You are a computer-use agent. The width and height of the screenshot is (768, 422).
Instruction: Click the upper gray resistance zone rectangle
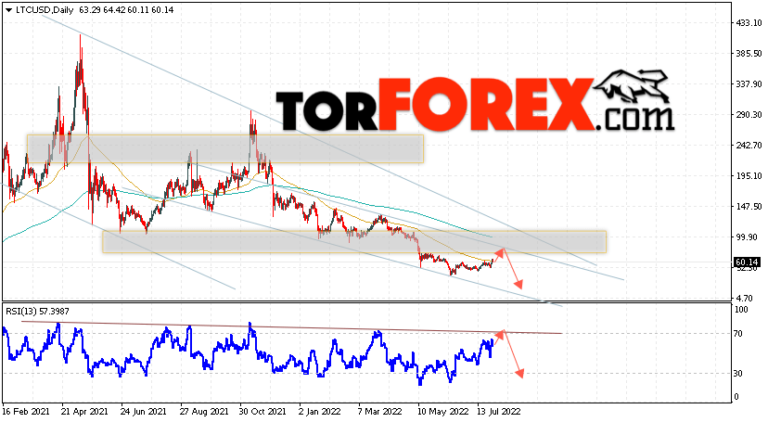coord(225,148)
